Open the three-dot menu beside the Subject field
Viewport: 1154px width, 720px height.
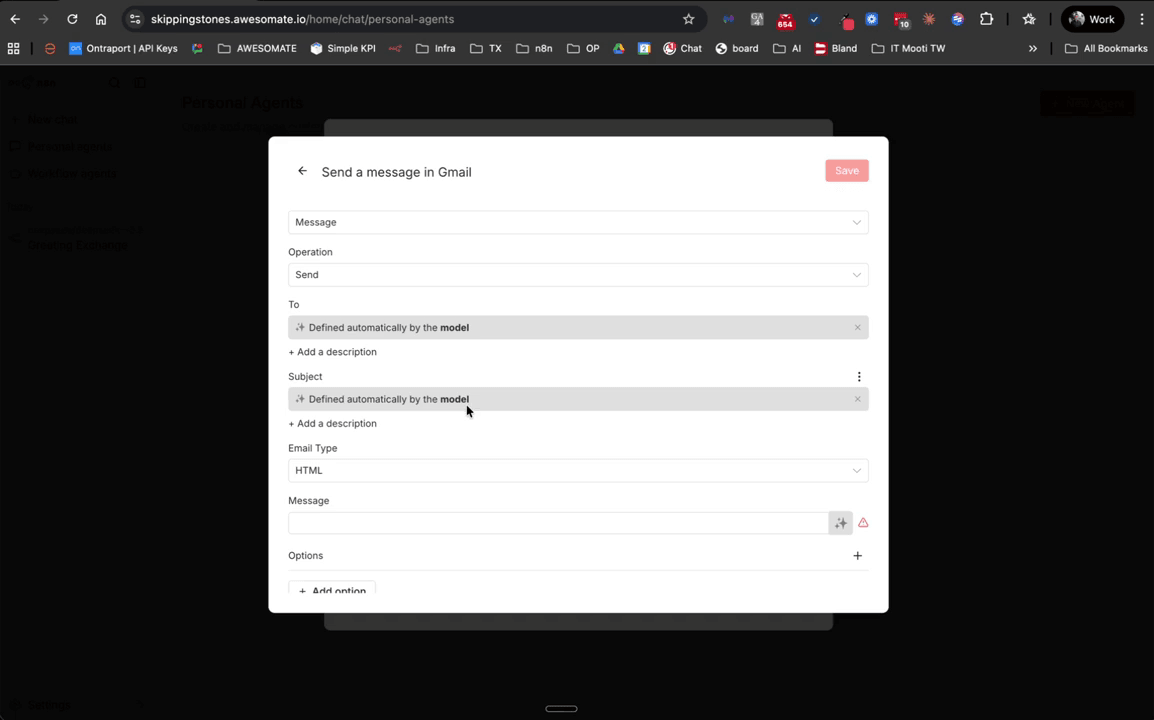click(x=859, y=377)
